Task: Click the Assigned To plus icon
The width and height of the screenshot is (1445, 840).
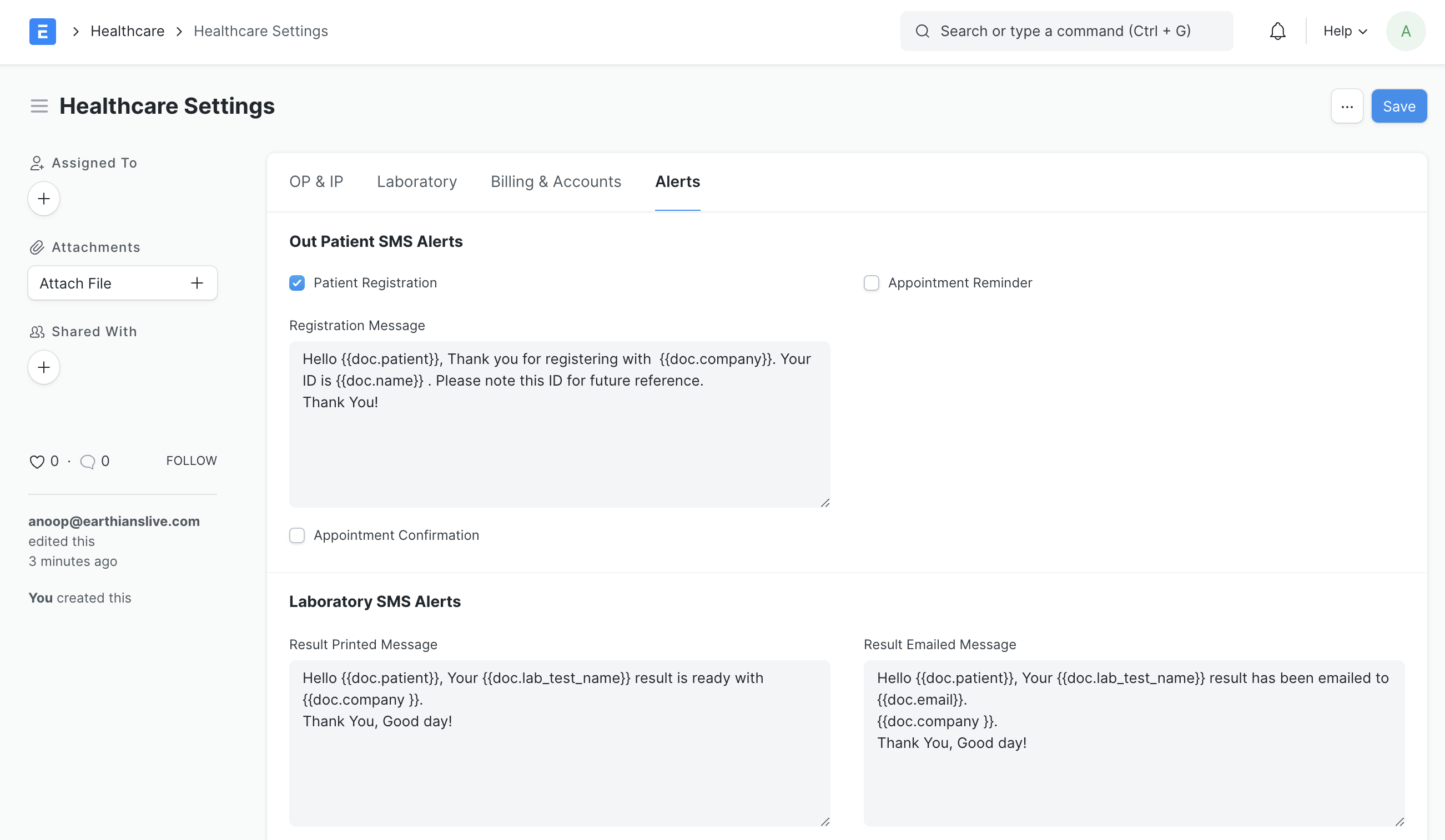Action: (x=43, y=198)
